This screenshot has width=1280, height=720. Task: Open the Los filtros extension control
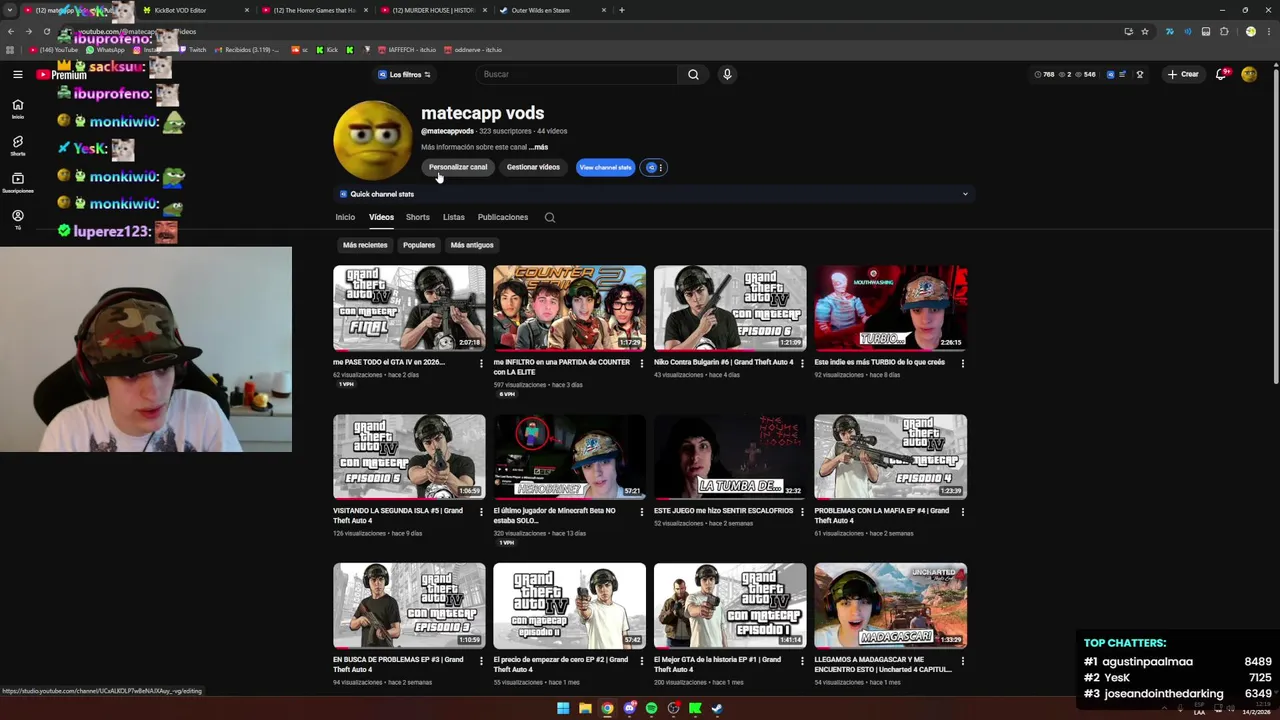click(404, 74)
